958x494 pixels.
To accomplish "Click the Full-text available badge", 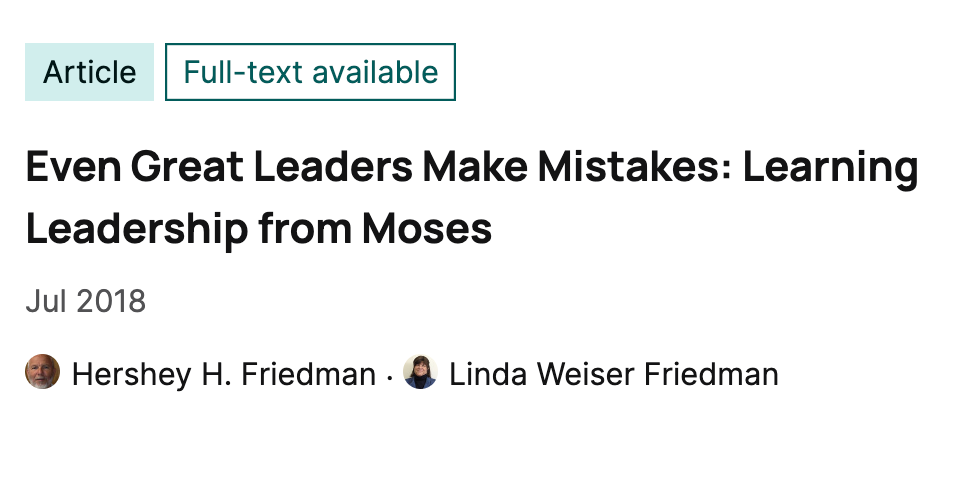I will click(310, 72).
